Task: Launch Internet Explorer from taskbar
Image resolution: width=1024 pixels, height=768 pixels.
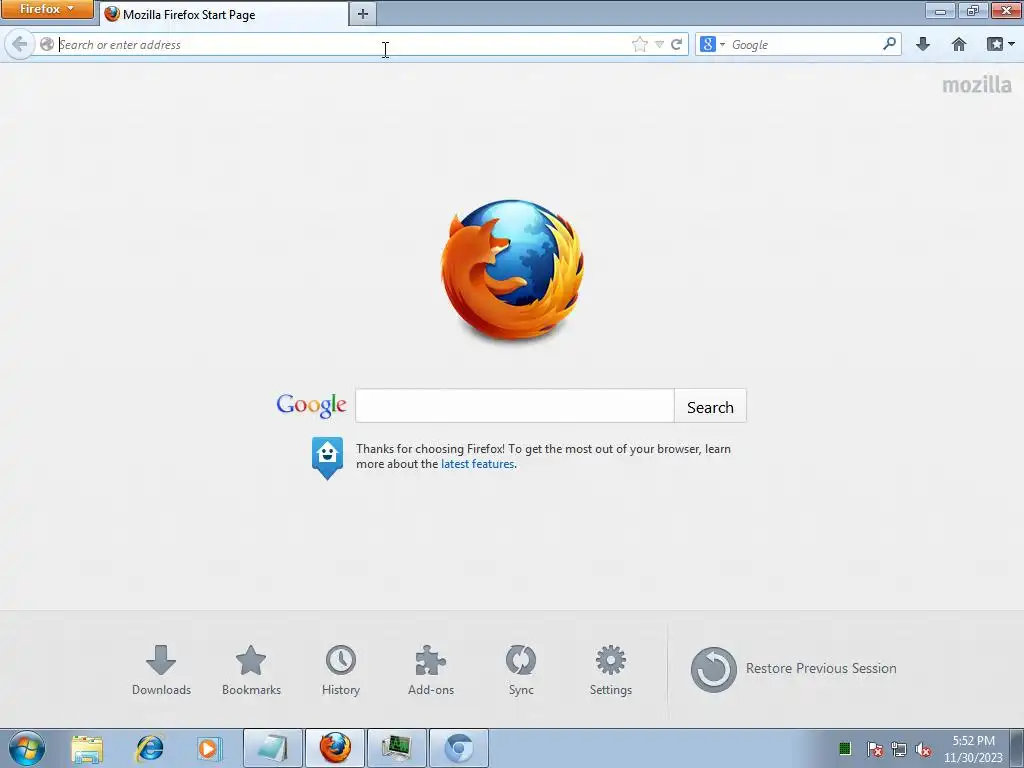Action: (x=150, y=748)
